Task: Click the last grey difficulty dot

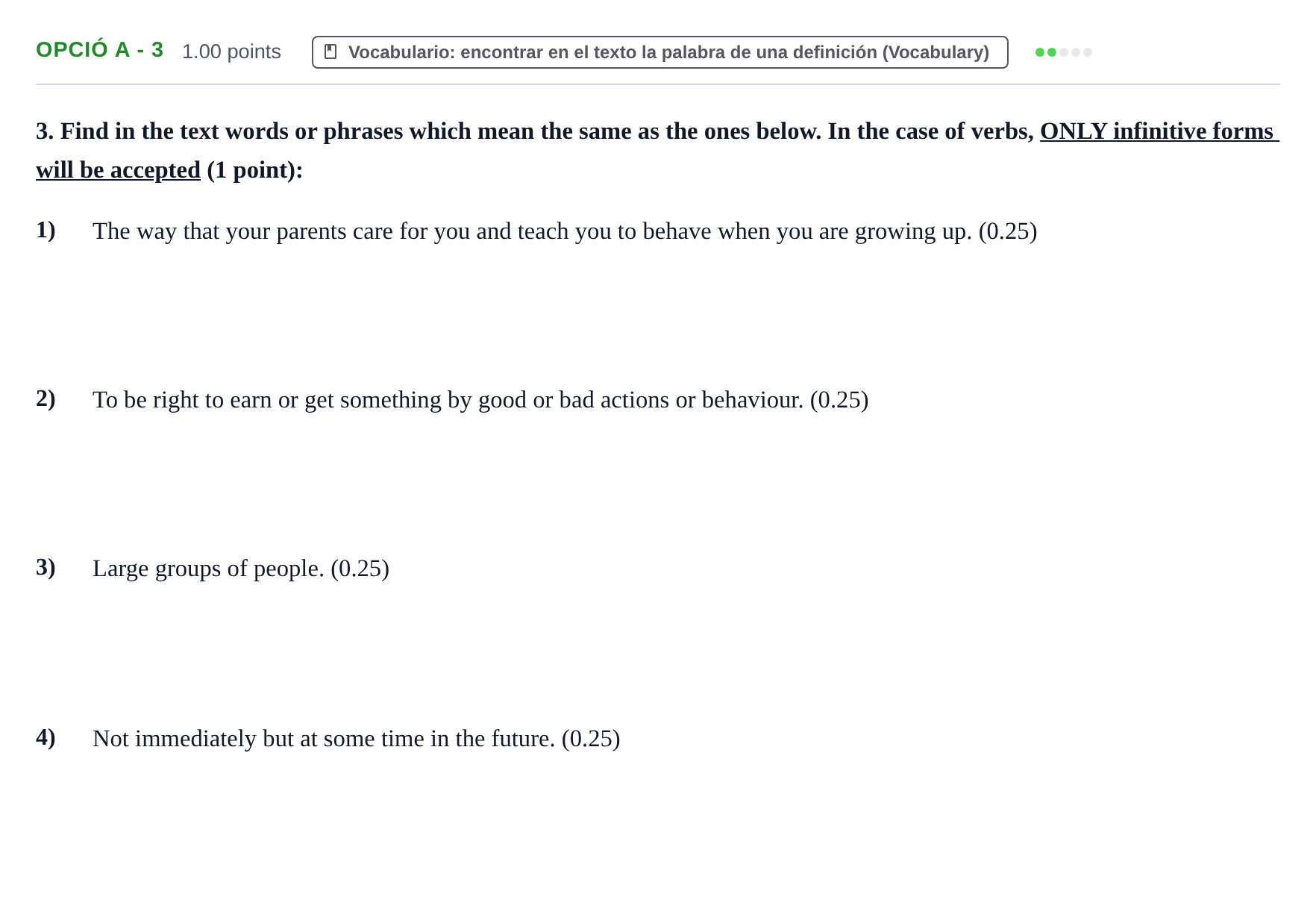Action: coord(1088,52)
